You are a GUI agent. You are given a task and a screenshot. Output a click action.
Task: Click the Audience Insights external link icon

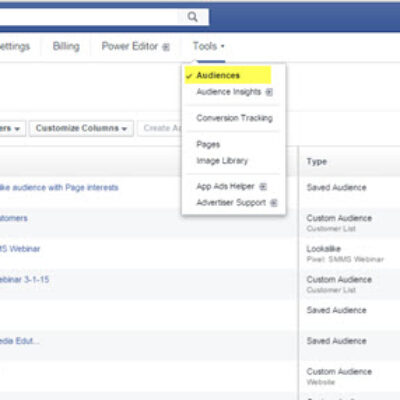[269, 92]
